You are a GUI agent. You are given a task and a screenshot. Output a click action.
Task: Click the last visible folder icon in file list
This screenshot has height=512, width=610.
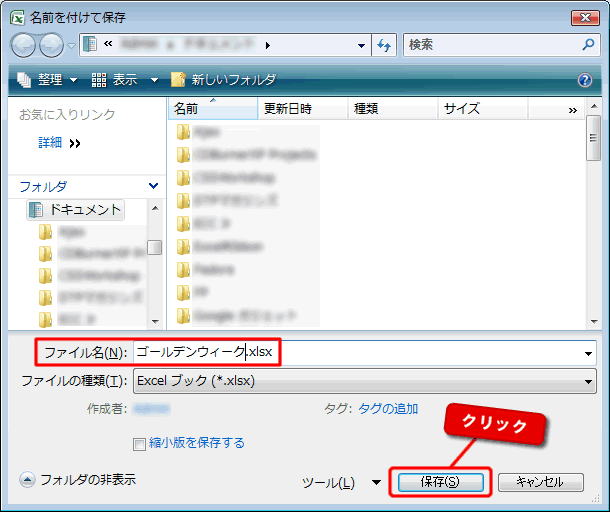coord(183,316)
